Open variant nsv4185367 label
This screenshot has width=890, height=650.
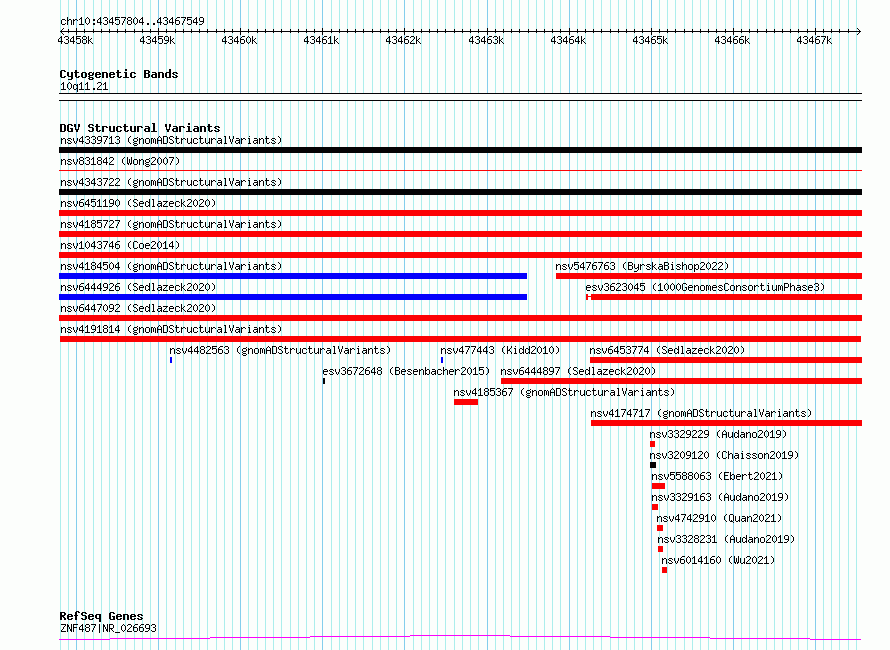pos(564,392)
